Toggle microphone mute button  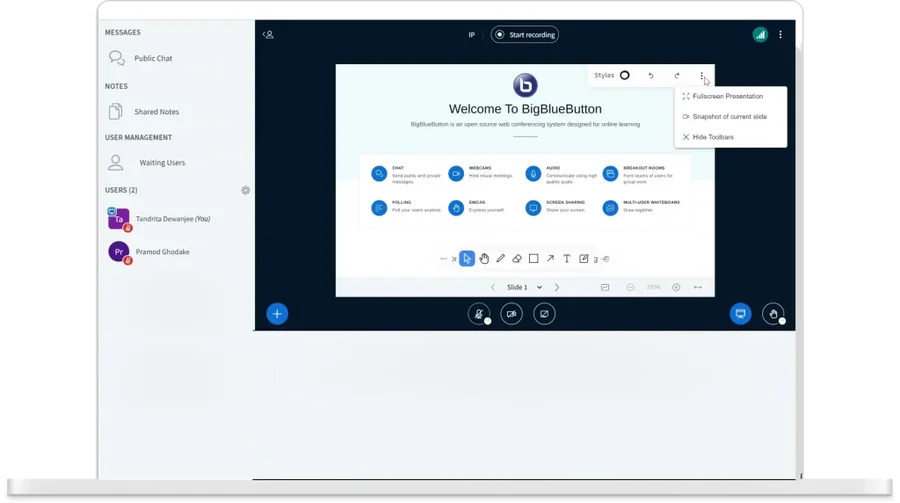[479, 314]
